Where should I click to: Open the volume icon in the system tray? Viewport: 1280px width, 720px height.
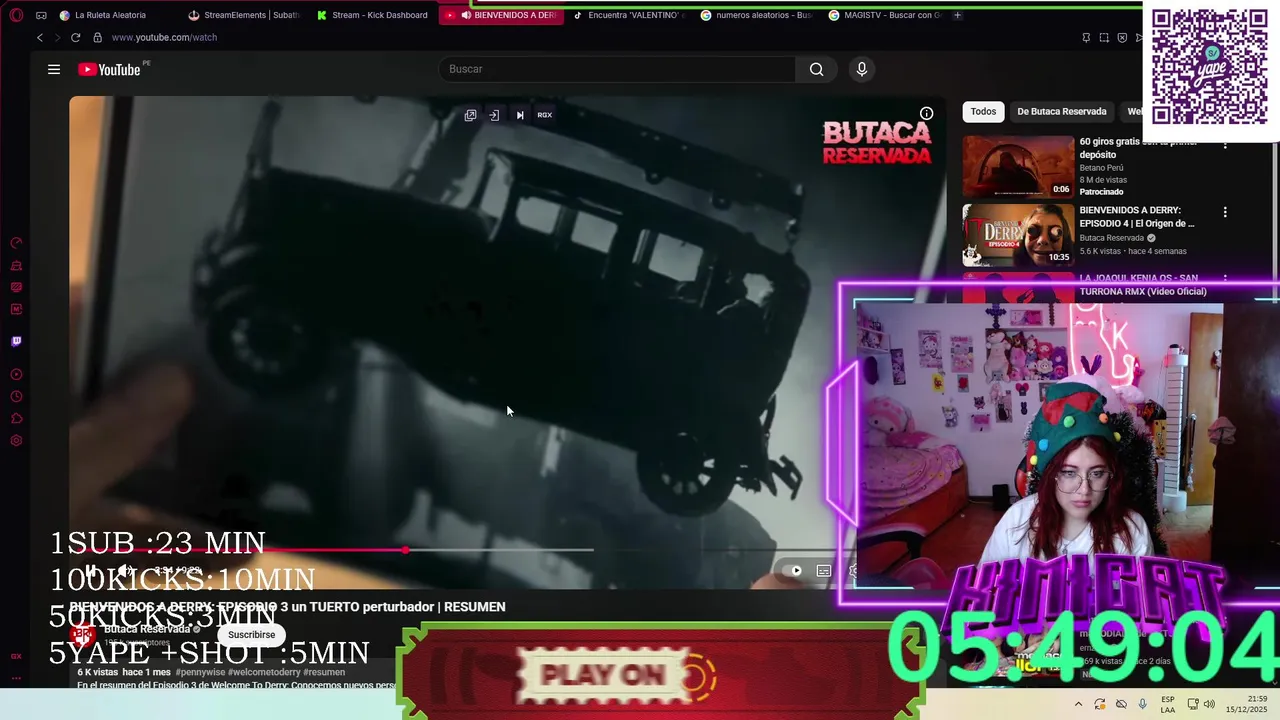(x=1209, y=704)
